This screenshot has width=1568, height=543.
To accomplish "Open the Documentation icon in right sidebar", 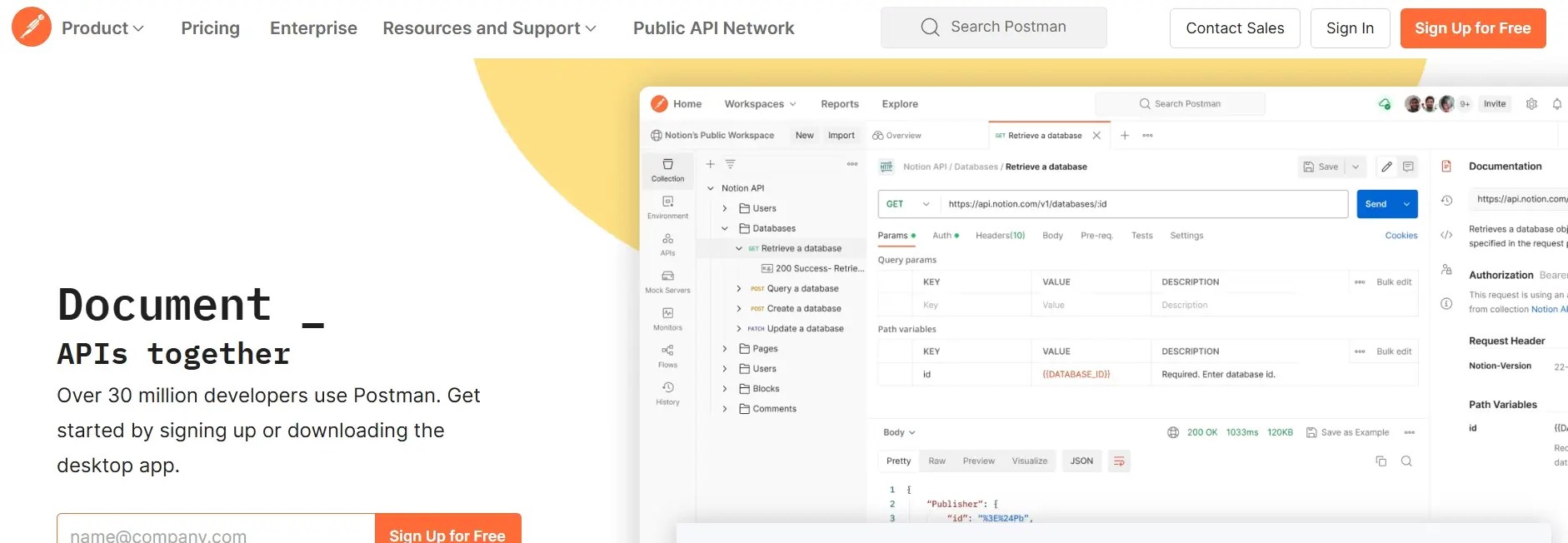I will [x=1446, y=167].
